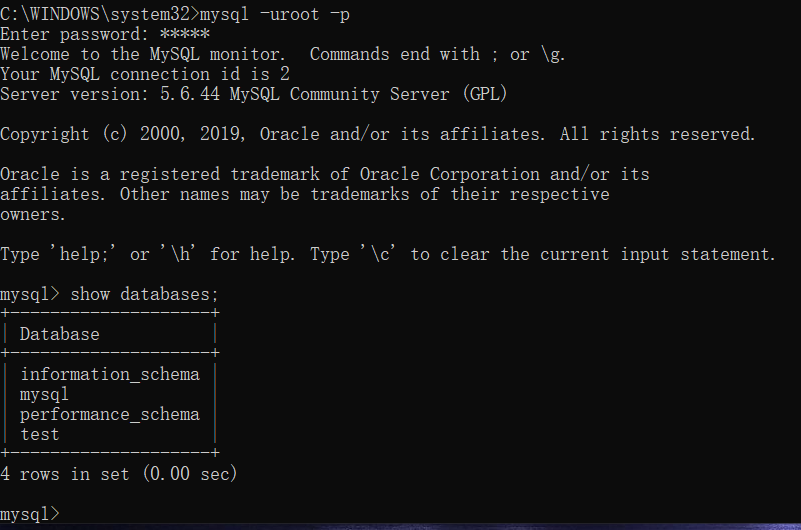Click the Database column header

click(x=60, y=334)
